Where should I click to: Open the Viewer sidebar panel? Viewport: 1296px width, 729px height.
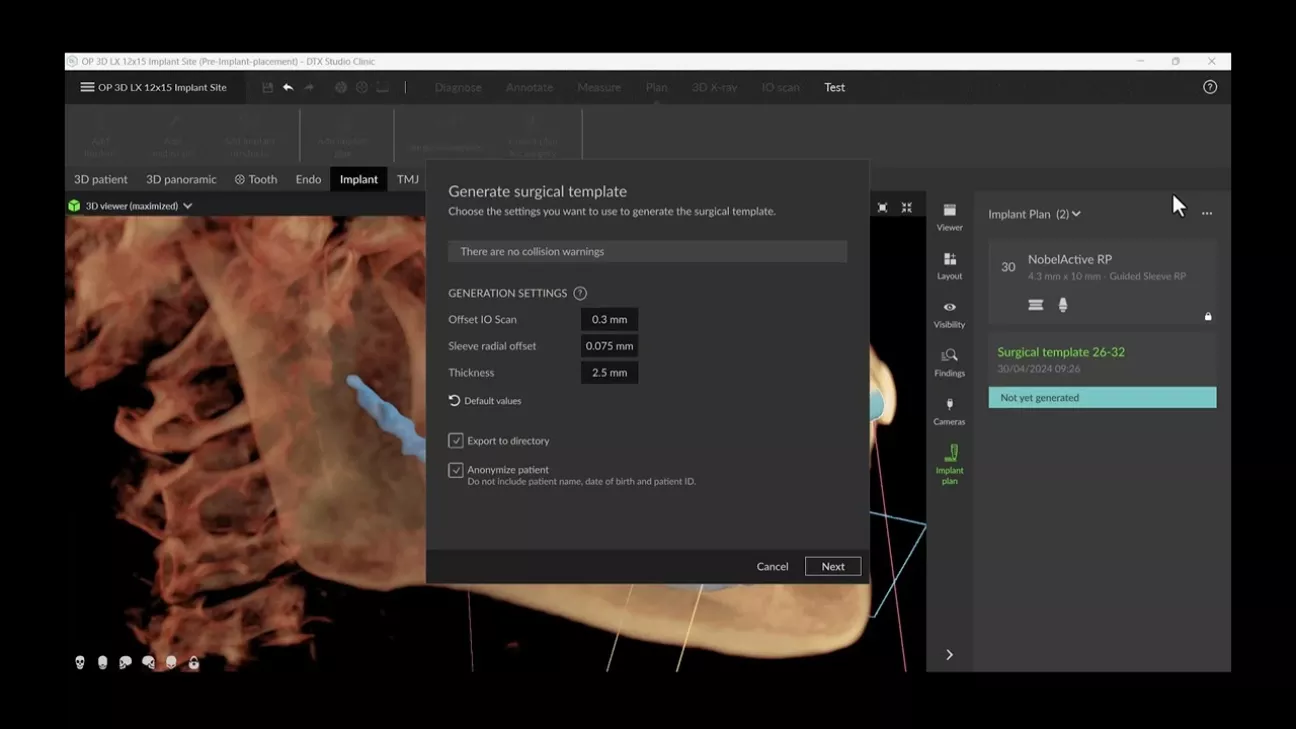click(949, 217)
